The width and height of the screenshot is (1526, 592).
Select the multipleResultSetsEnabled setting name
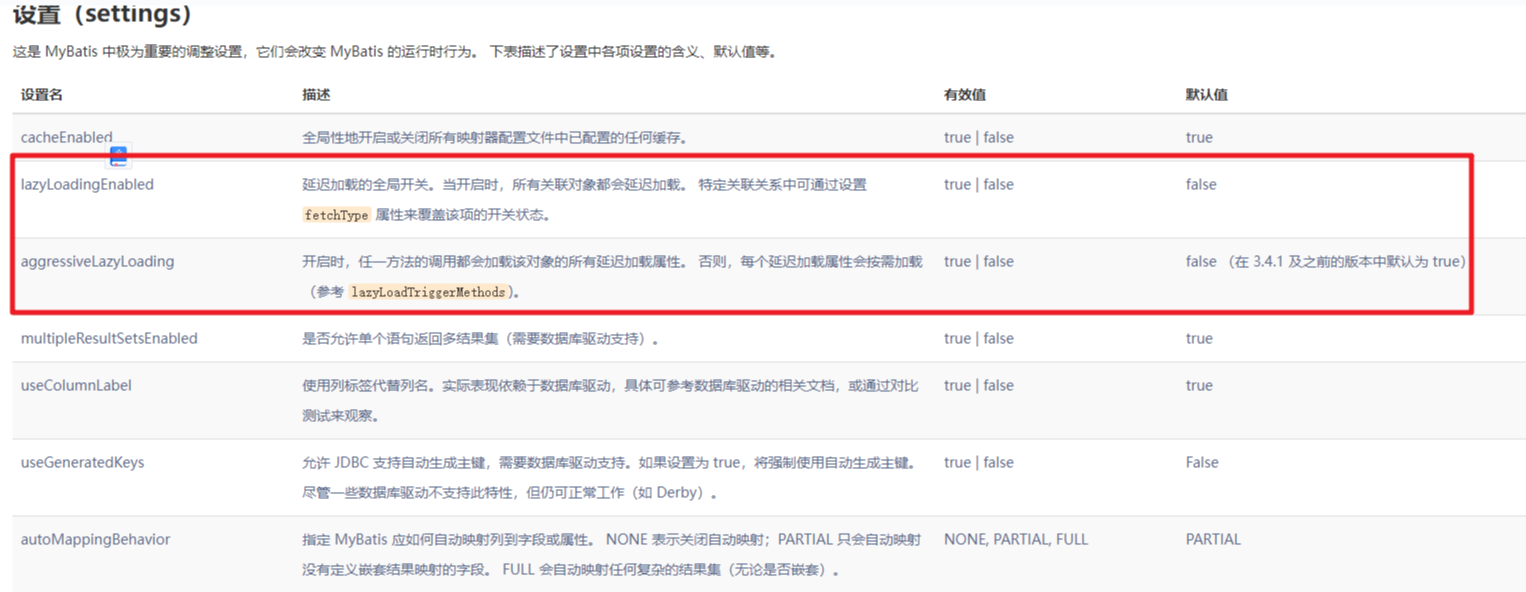coord(109,338)
